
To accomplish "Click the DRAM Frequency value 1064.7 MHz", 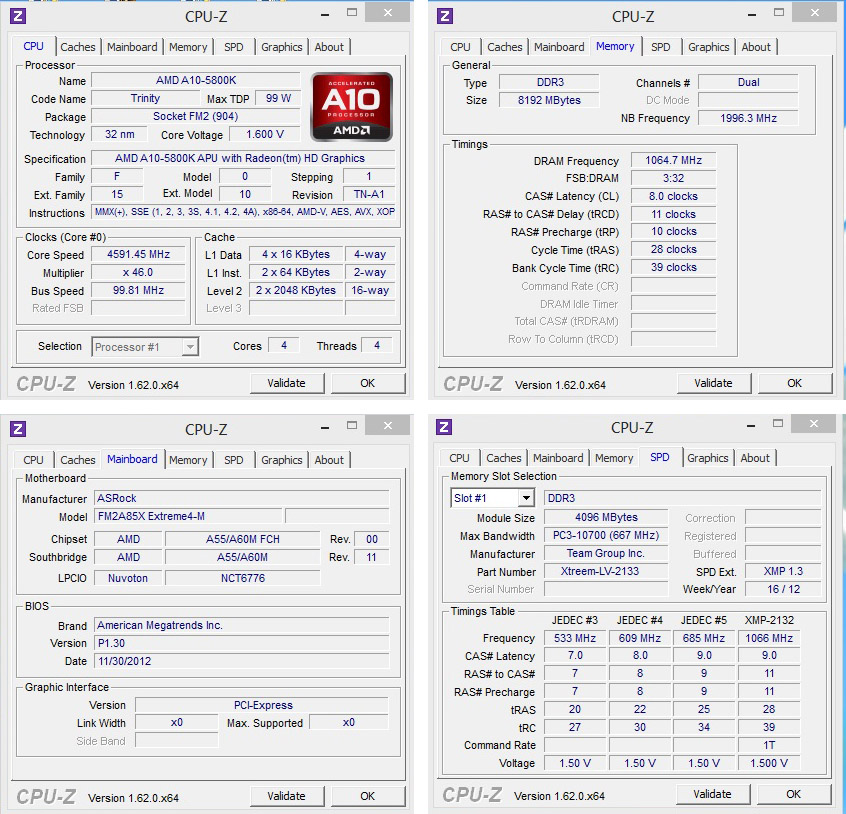I will point(673,160).
